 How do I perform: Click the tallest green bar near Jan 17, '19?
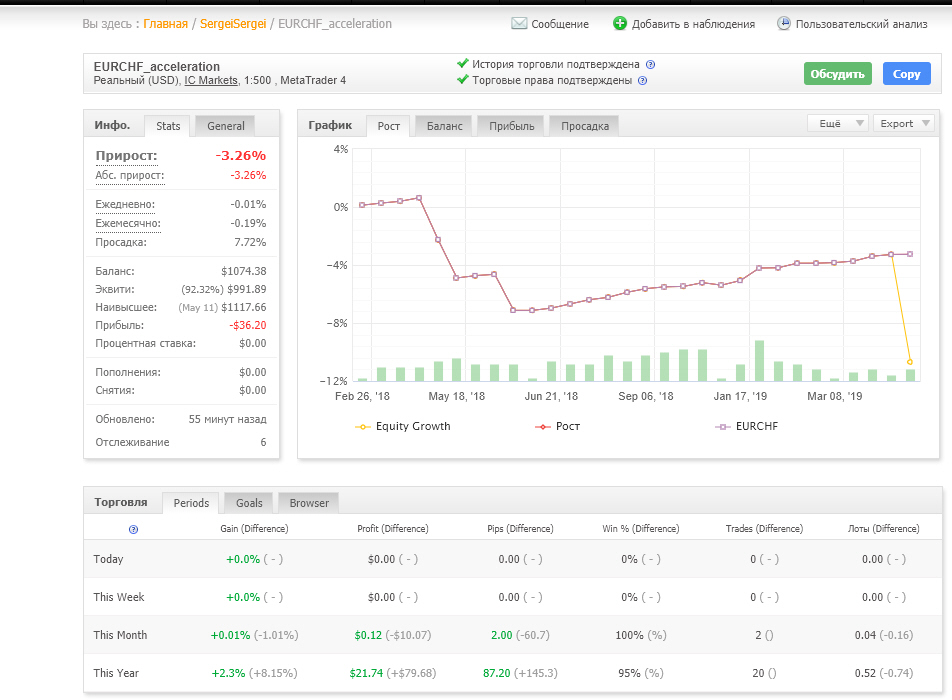[759, 361]
